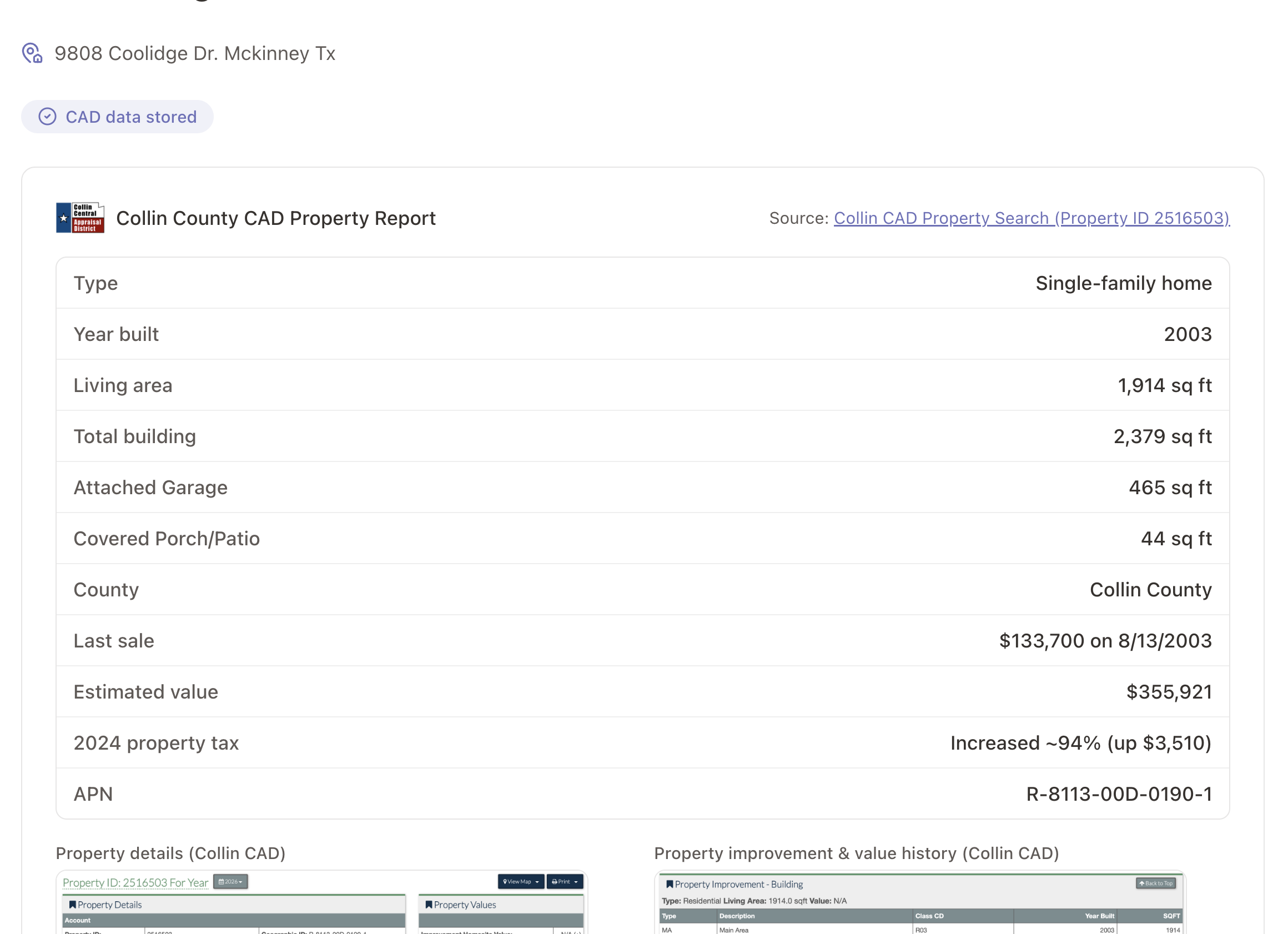Open Collin CAD Property Search source link
This screenshot has height=934, width=1288.
click(x=1032, y=218)
